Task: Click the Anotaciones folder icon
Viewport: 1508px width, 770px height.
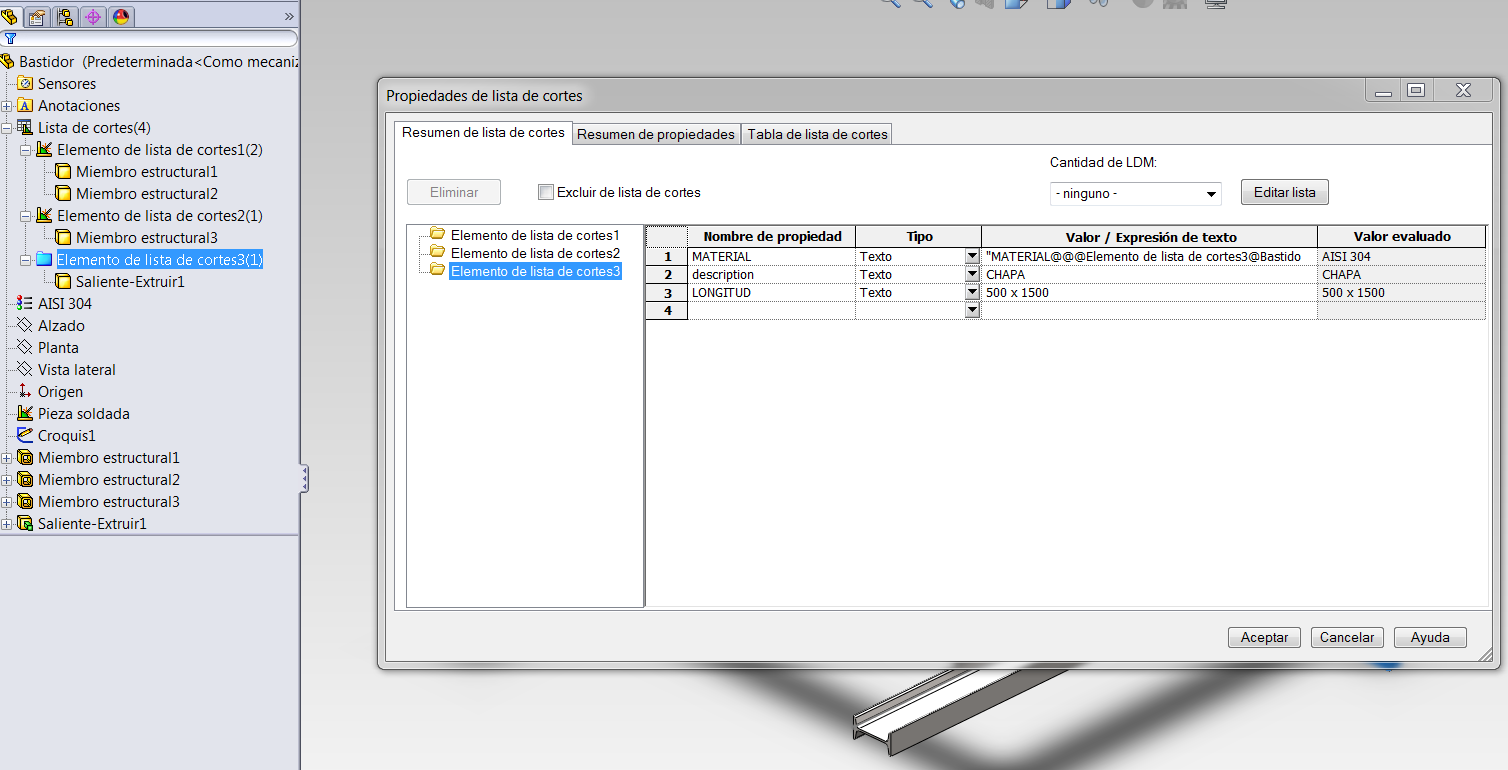Action: 26,106
